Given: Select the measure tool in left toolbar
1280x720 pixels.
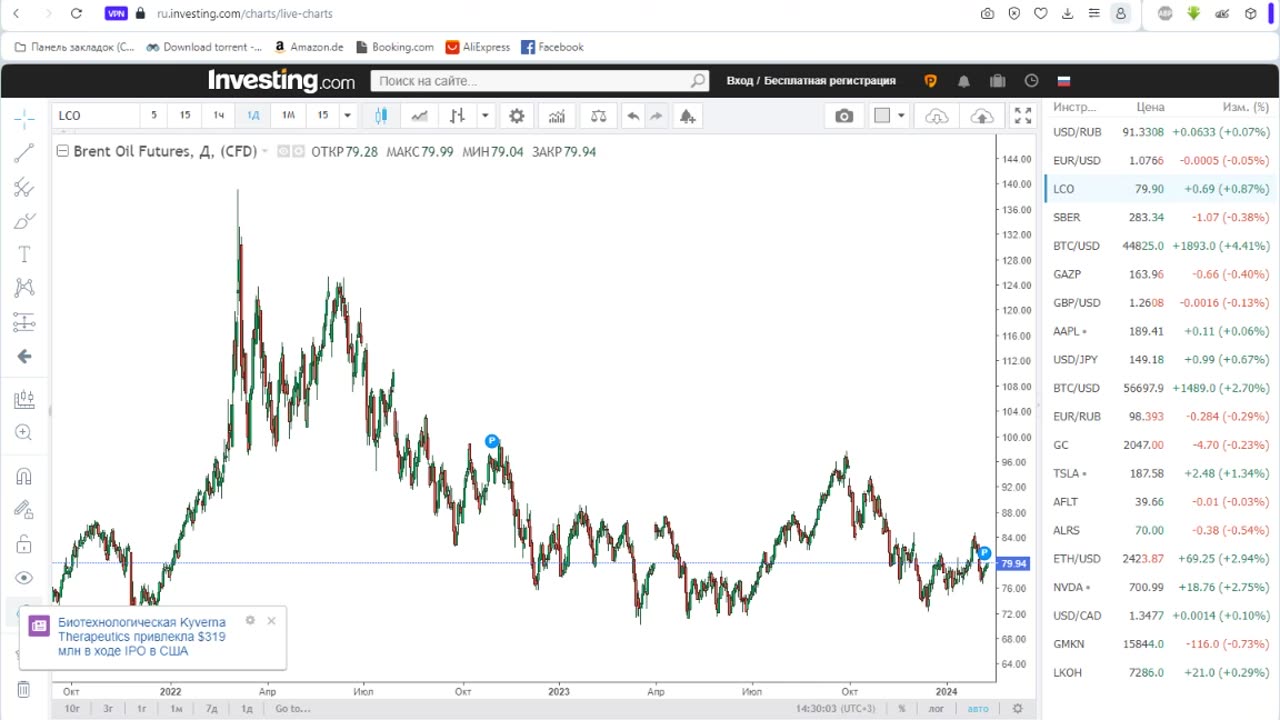Looking at the screenshot, I should (x=24, y=400).
